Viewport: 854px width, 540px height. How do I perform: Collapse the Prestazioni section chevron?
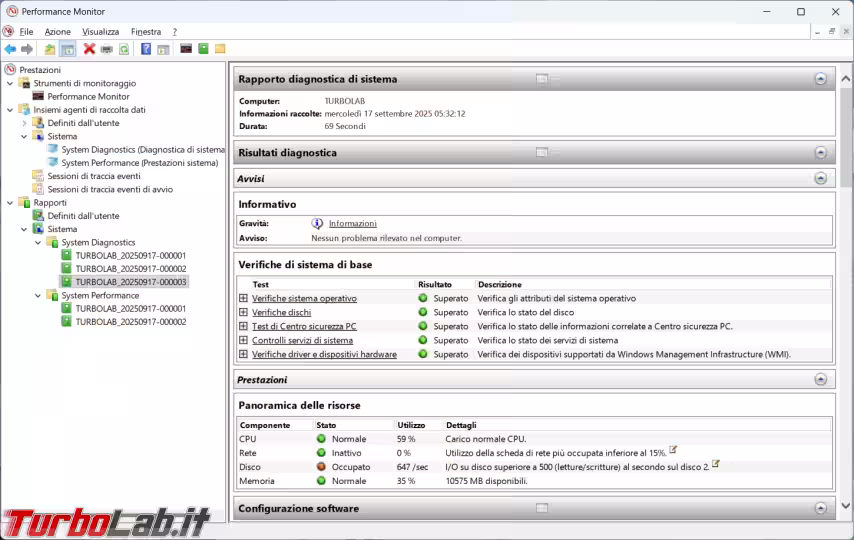[x=820, y=380]
